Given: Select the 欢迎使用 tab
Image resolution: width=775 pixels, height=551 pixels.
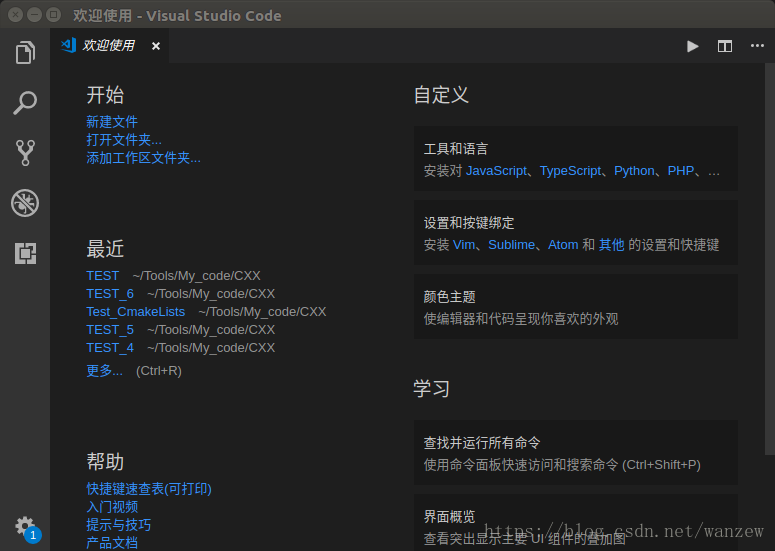Looking at the screenshot, I should coord(109,45).
